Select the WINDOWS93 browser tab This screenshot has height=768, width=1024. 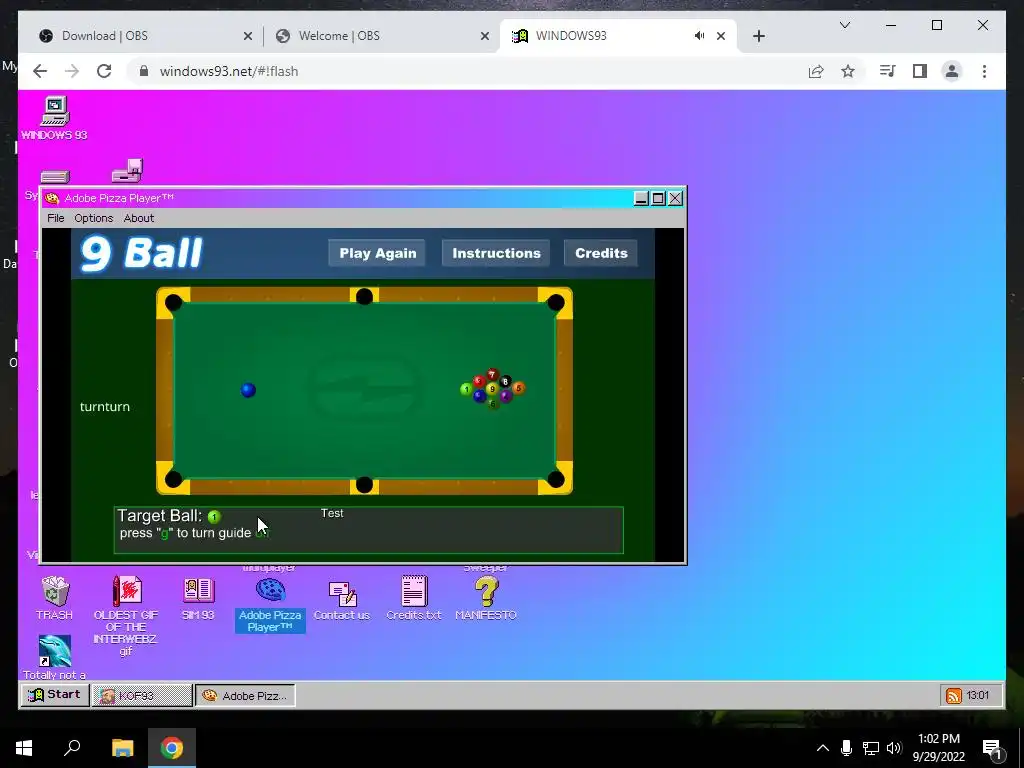617,36
